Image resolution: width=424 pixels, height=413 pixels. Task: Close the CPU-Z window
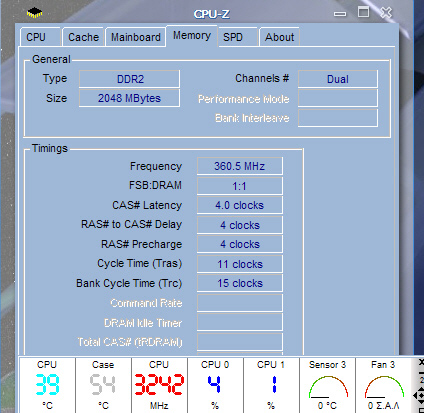point(386,13)
